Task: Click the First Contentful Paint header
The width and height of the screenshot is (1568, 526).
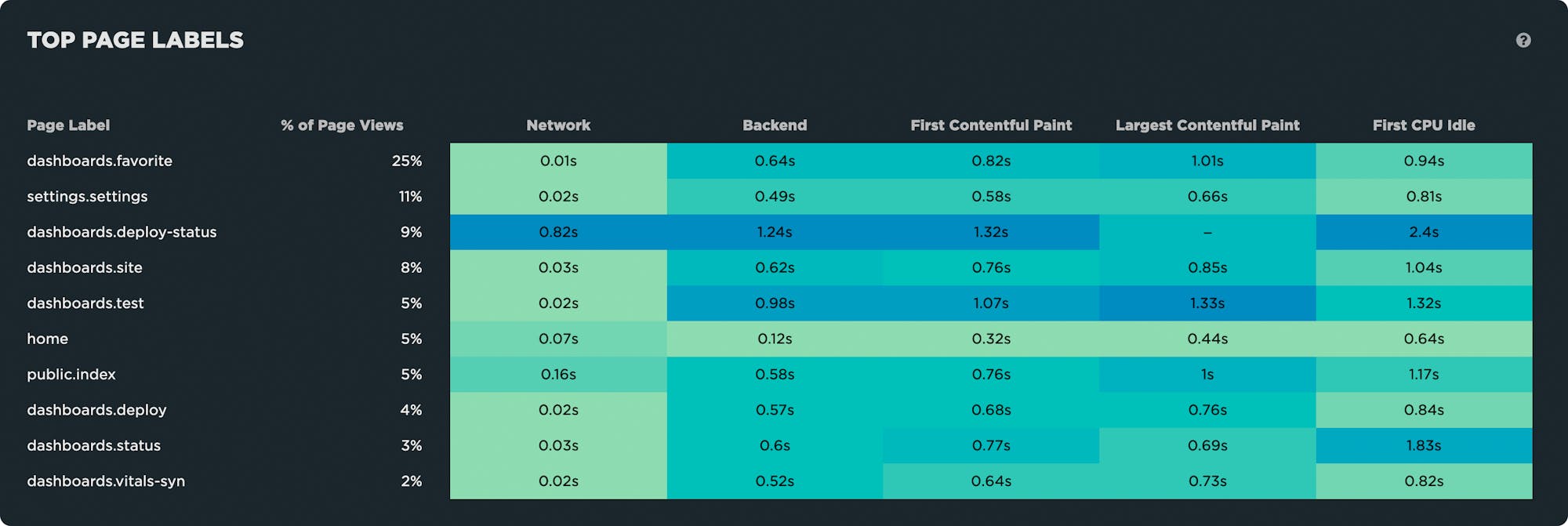Action: point(991,125)
